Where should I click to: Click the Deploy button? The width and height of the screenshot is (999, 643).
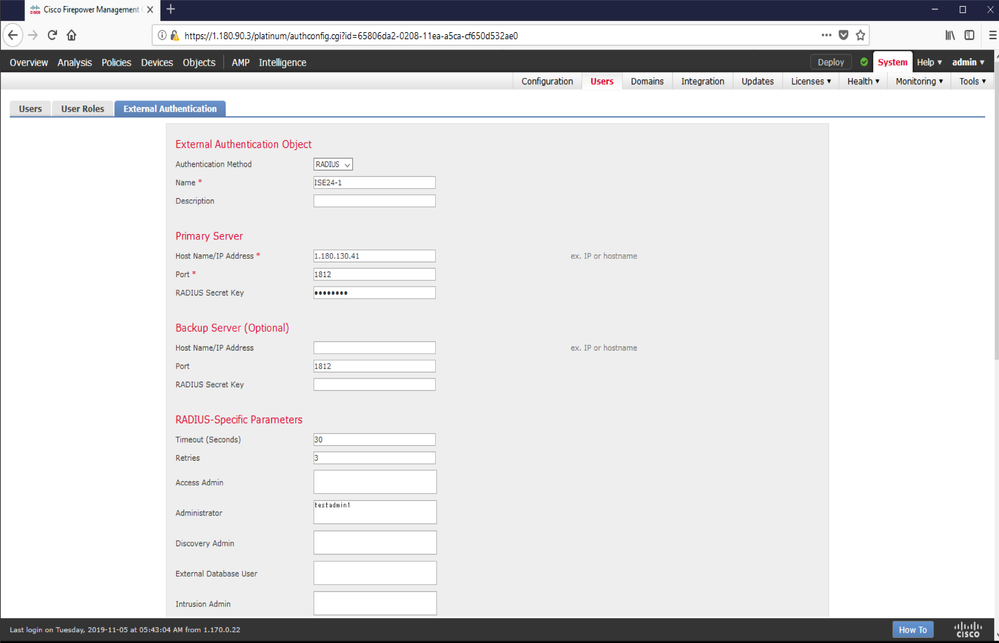[830, 62]
